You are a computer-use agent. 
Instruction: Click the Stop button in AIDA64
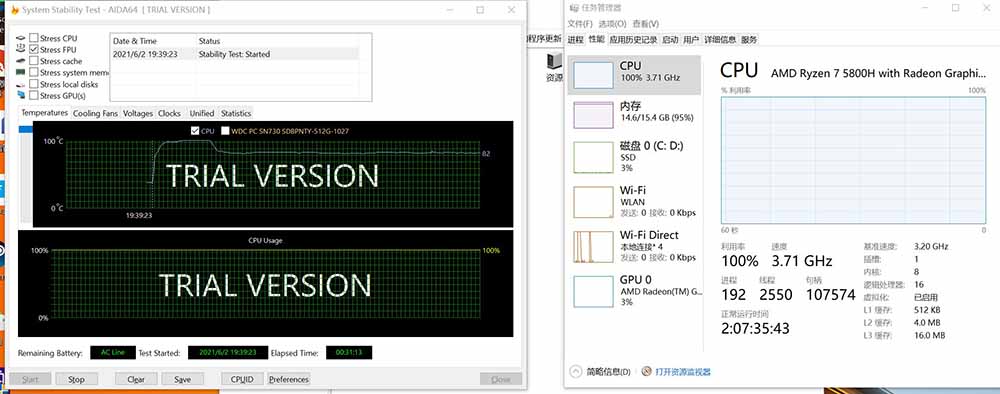coord(76,379)
